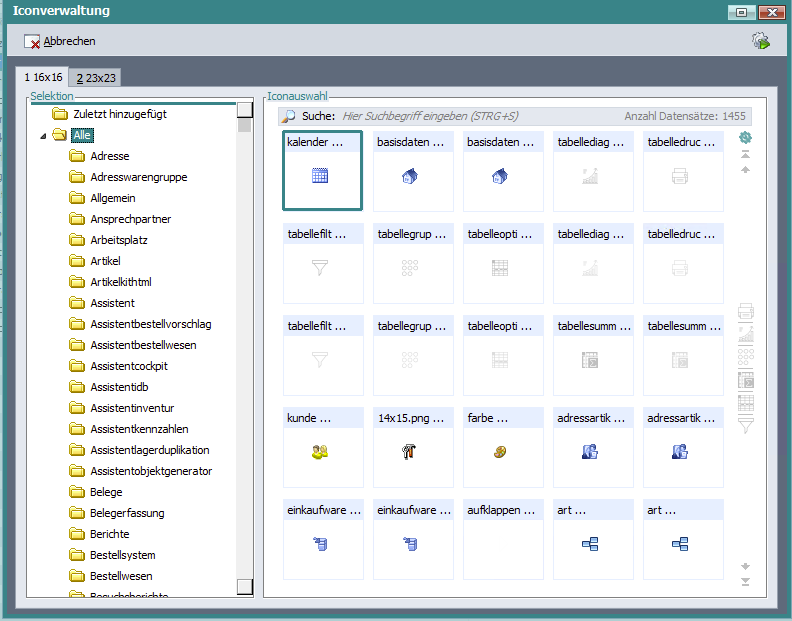The image size is (792, 621).
Task: Click the filter funnel icon in the right sidebar
Action: (x=745, y=425)
